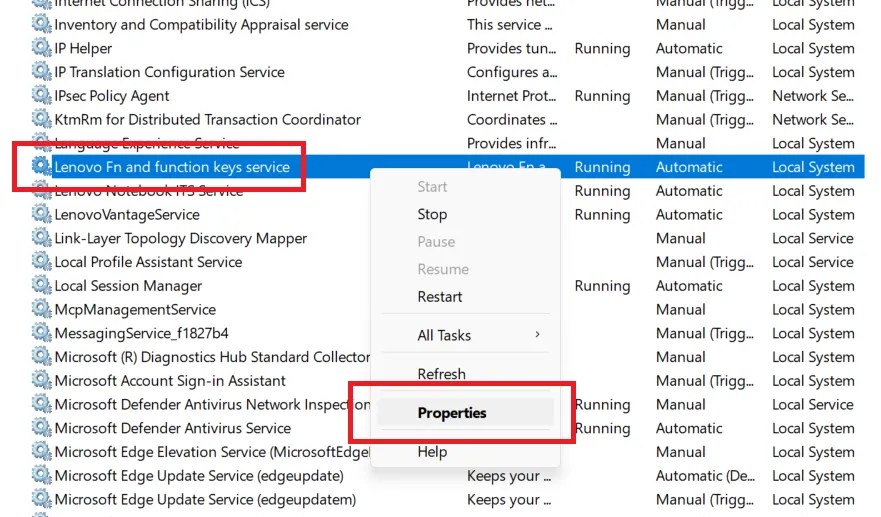Screen dimensions: 881x517
Task: Click gear icon of Microsoft Edge Update Service (edgeupdate)
Action: tap(42, 475)
